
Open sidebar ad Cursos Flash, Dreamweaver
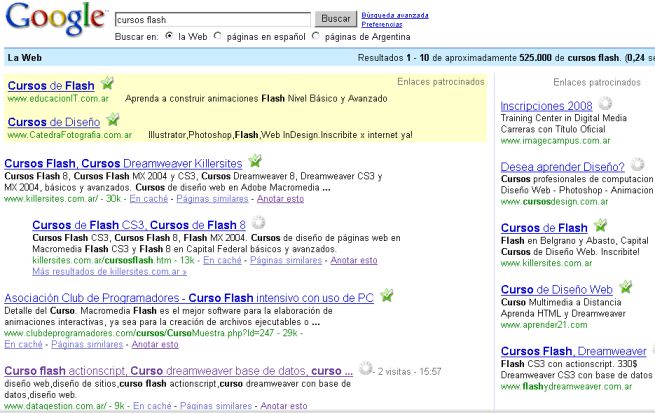coord(574,351)
